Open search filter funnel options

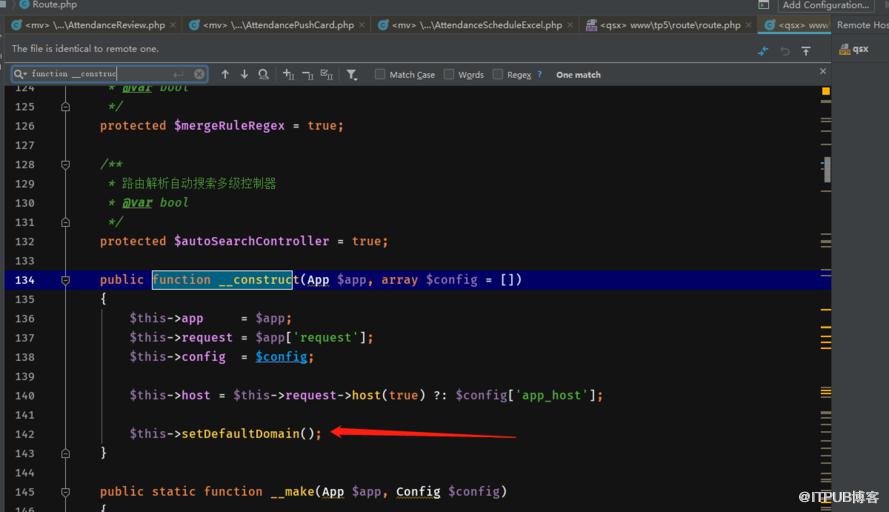pos(352,74)
